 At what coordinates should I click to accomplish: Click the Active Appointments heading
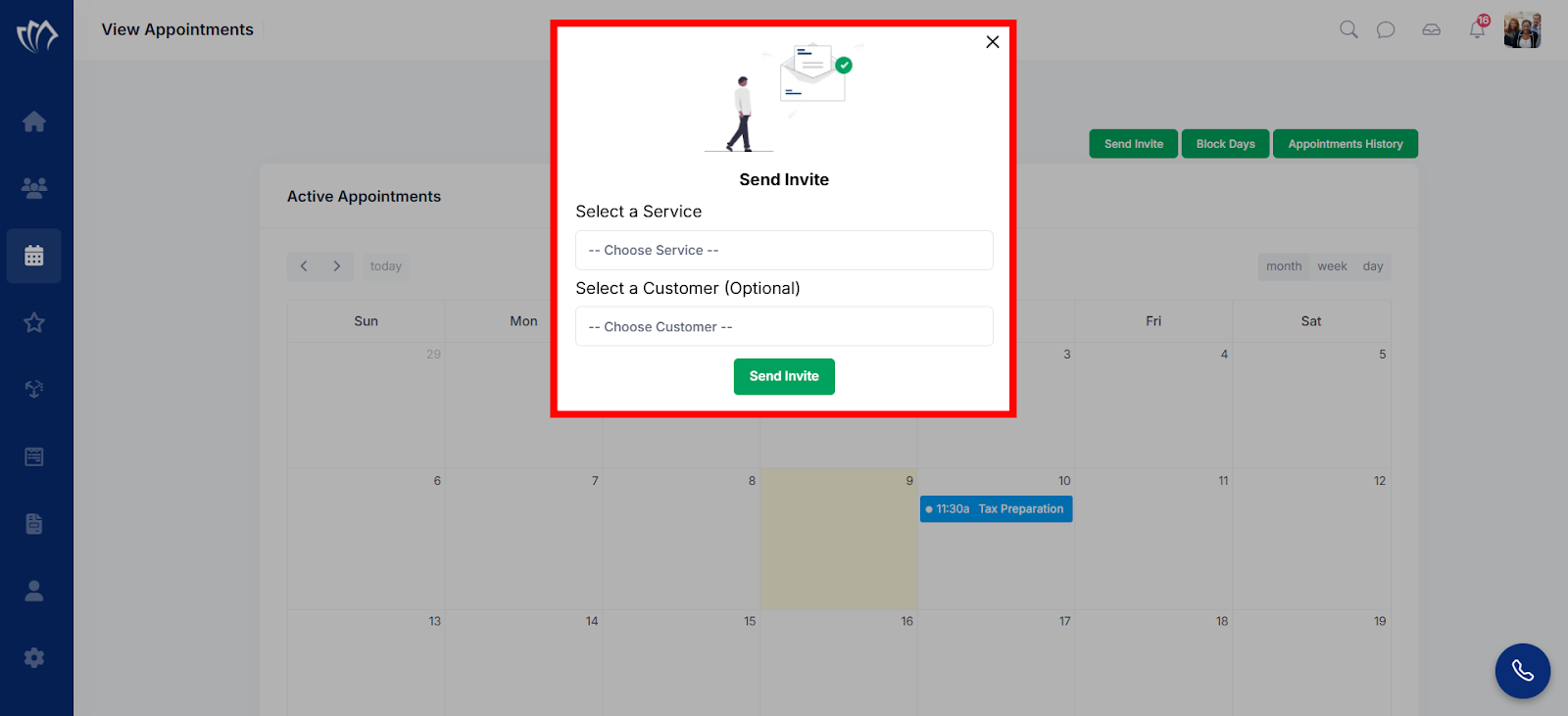pos(364,197)
